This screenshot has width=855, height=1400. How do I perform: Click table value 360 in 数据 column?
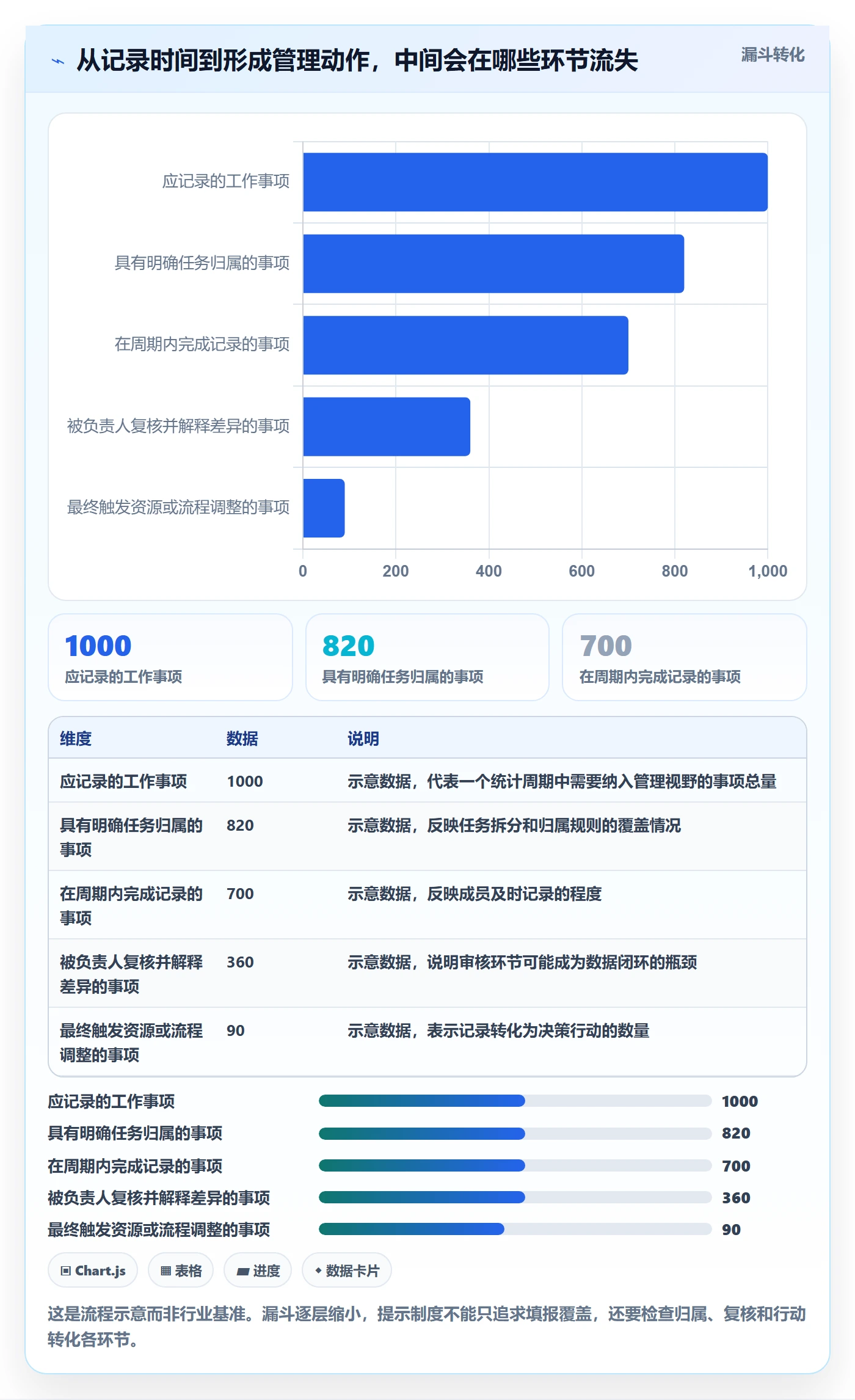(x=240, y=962)
